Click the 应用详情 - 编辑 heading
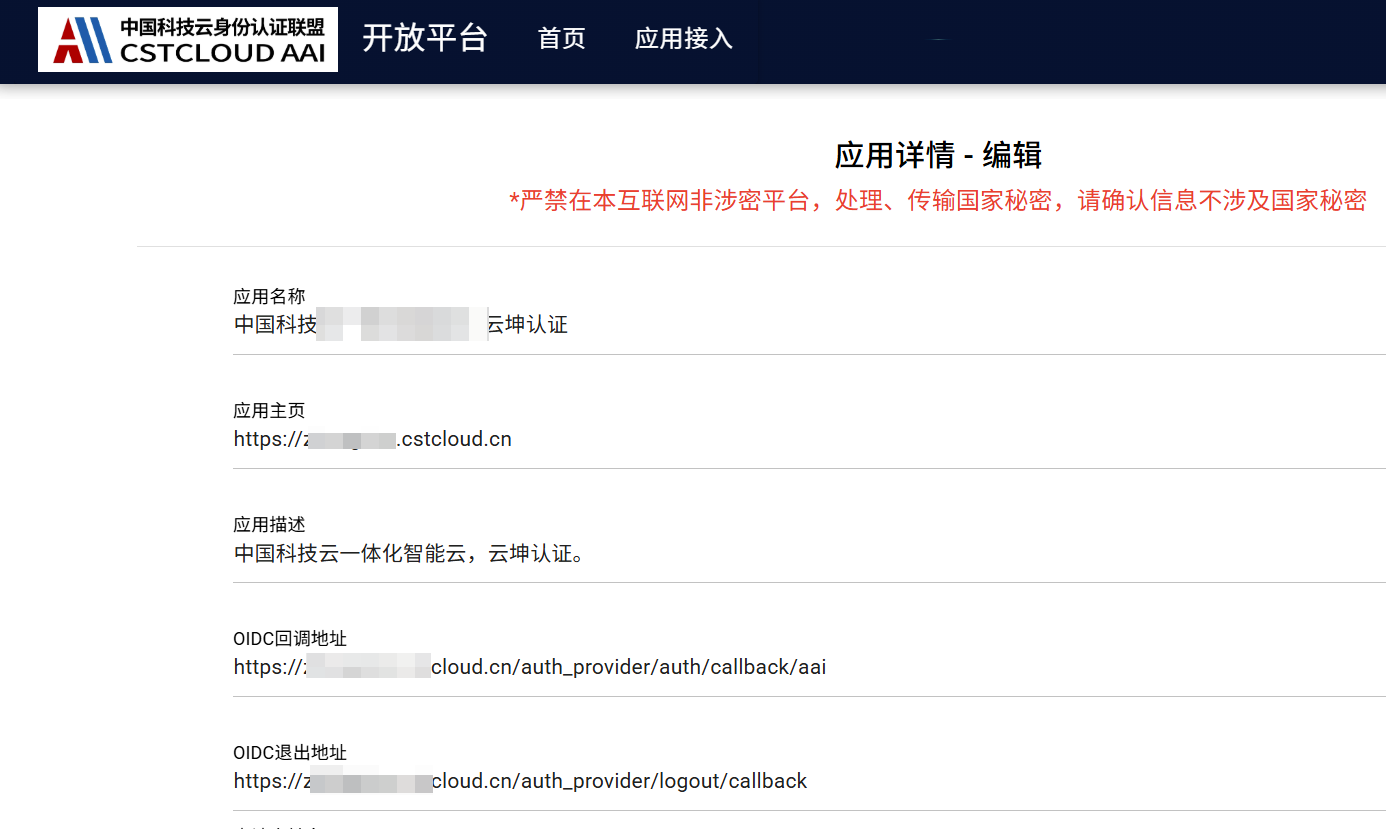1386x829 pixels. pyautogui.click(x=938, y=156)
